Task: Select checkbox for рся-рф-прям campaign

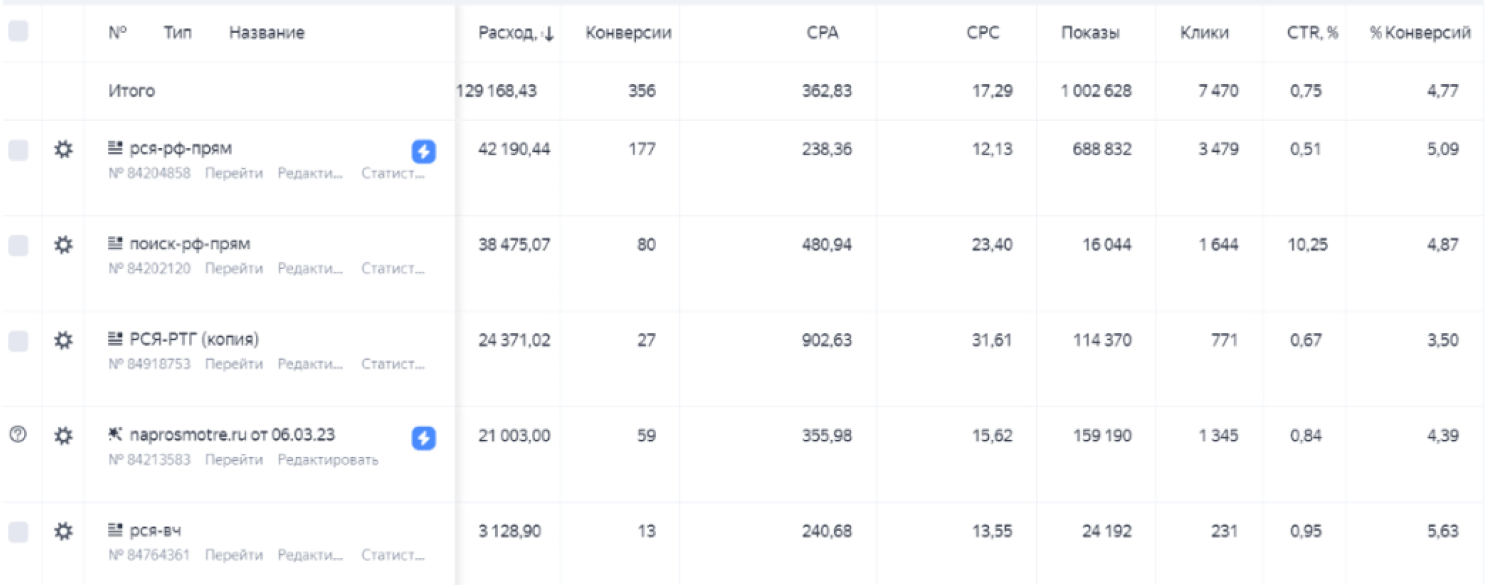Action: coord(18,150)
